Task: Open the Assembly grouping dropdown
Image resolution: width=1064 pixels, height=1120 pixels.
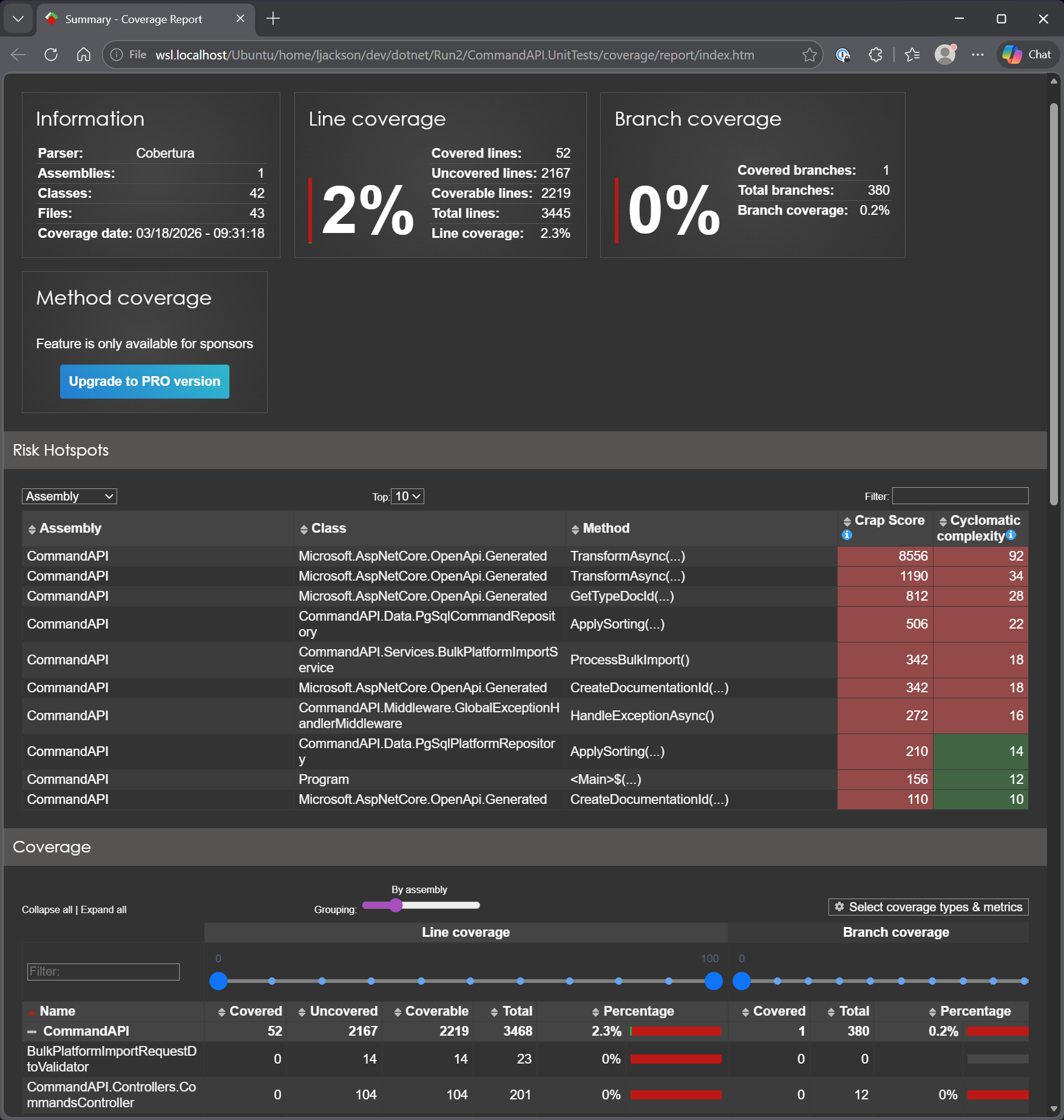Action: point(69,496)
